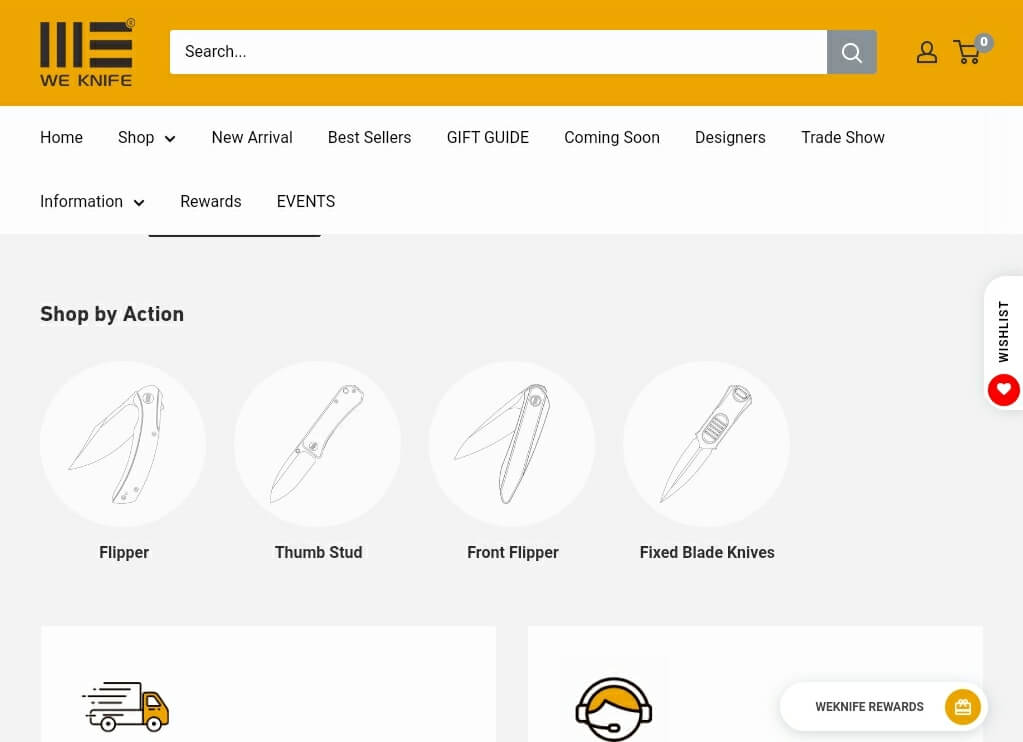Image resolution: width=1023 pixels, height=742 pixels.
Task: Click the customer support headset icon
Action: [613, 708]
